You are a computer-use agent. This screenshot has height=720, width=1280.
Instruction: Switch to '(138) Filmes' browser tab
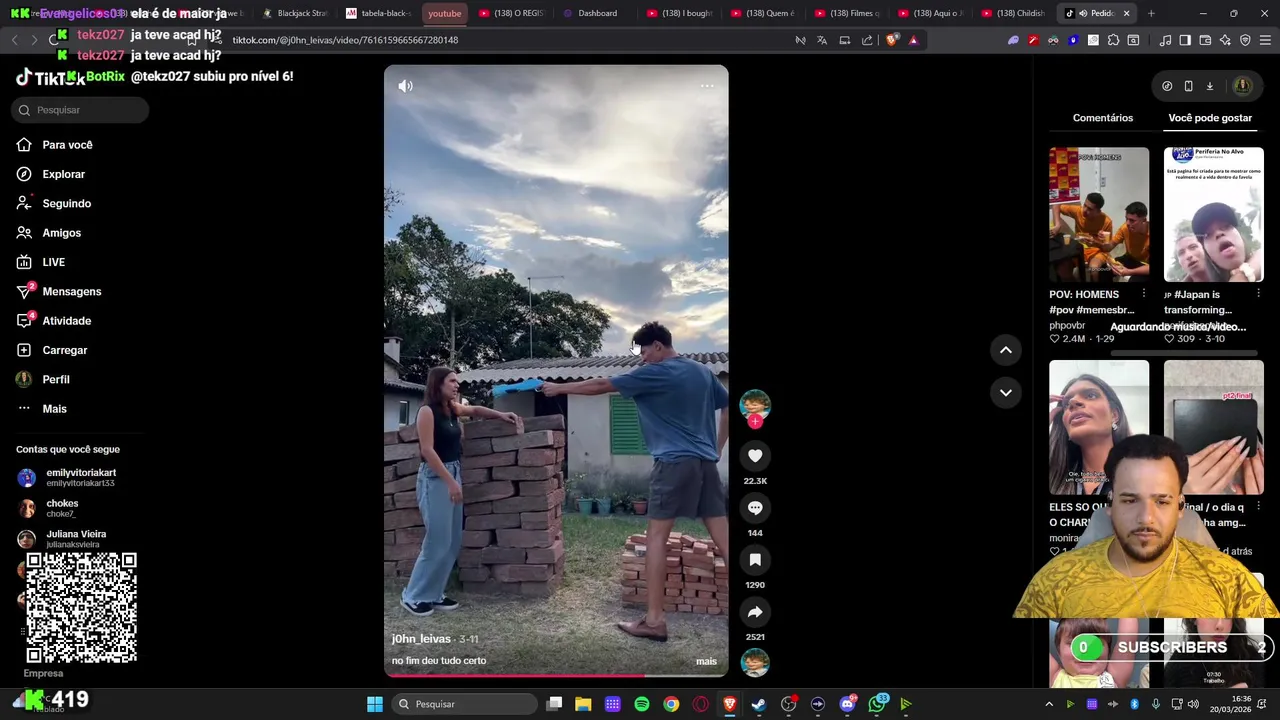846,13
